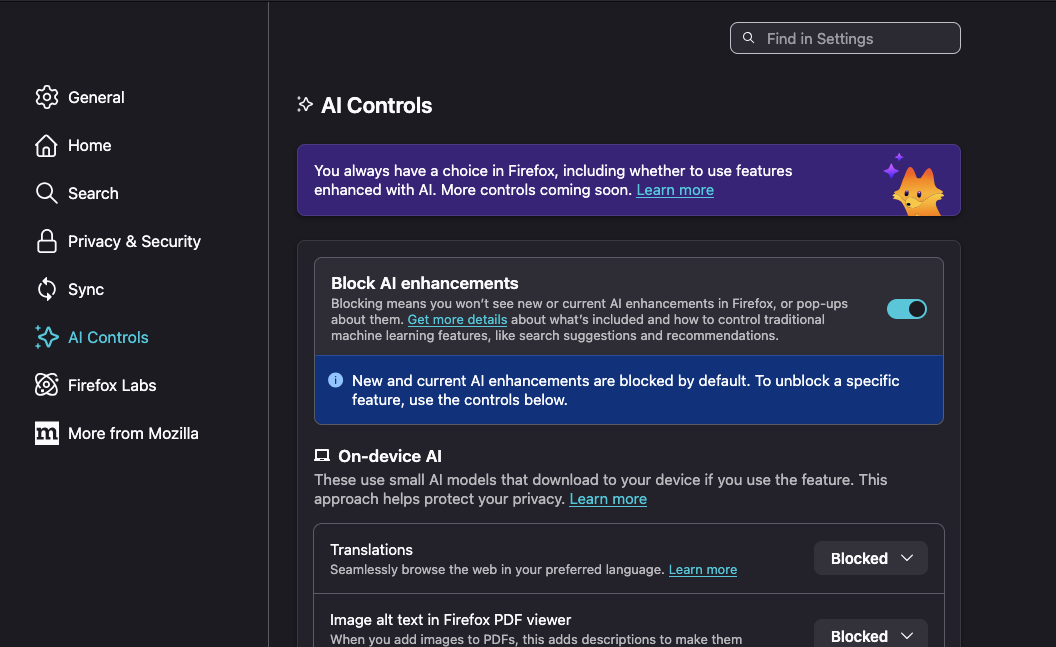1056x647 pixels.
Task: Click the fox mascot illustration in banner
Action: [914, 186]
